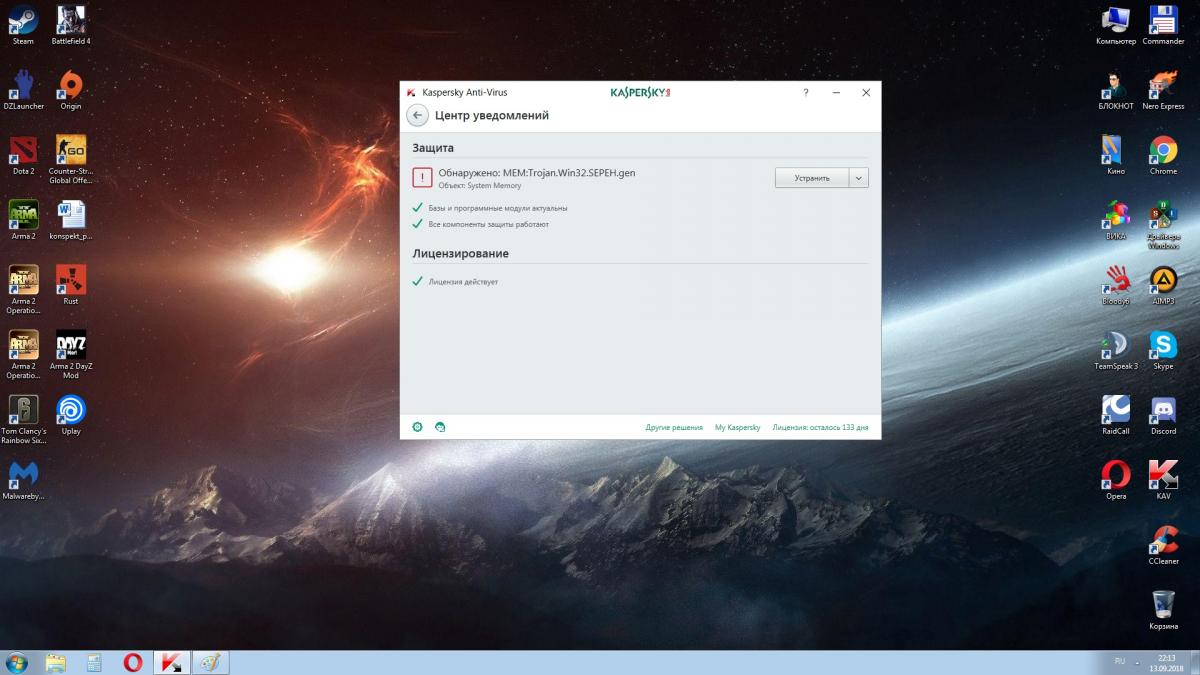This screenshot has width=1200, height=675.
Task: Select konspekt Word document icon
Action: [71, 220]
